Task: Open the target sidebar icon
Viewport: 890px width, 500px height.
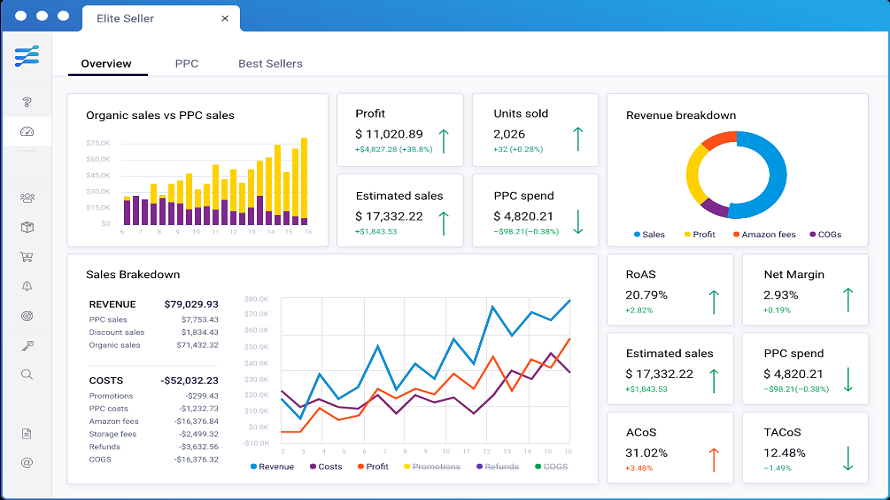Action: [27, 316]
